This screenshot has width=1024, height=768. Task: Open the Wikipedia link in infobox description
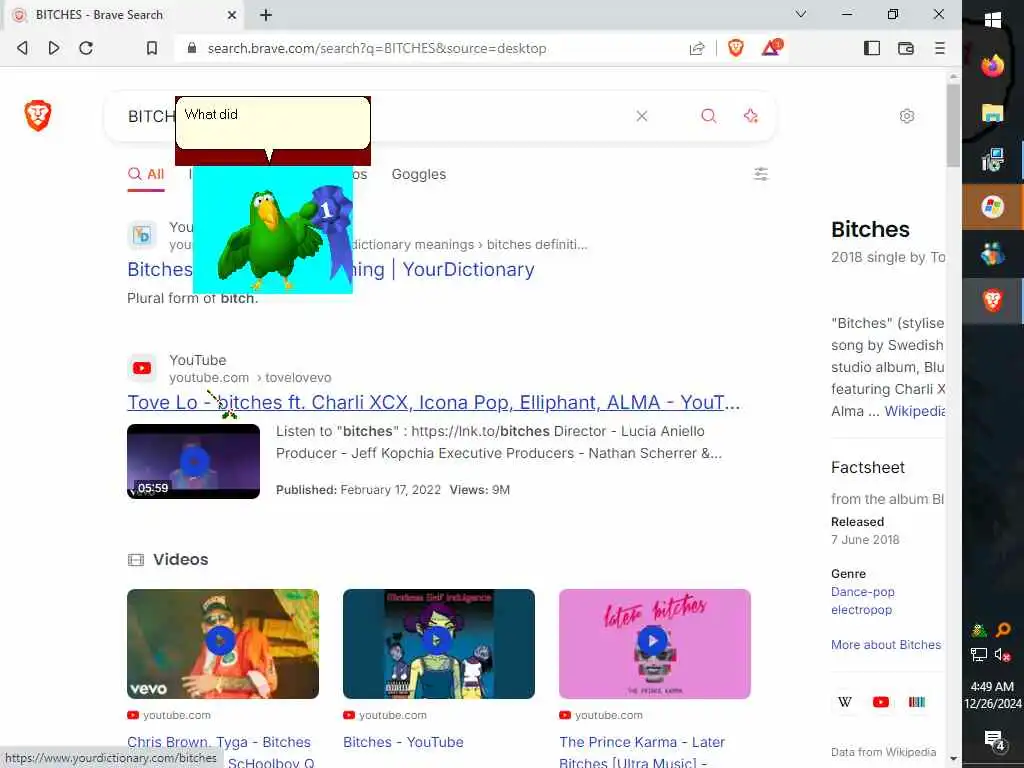coord(914,411)
